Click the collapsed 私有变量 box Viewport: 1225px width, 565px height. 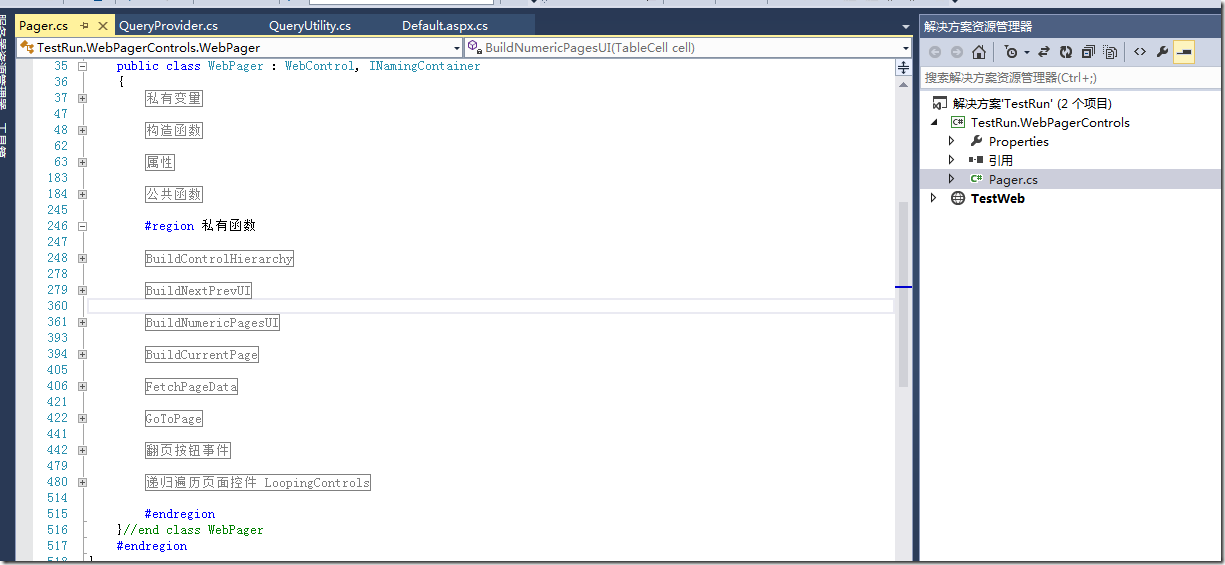(174, 98)
